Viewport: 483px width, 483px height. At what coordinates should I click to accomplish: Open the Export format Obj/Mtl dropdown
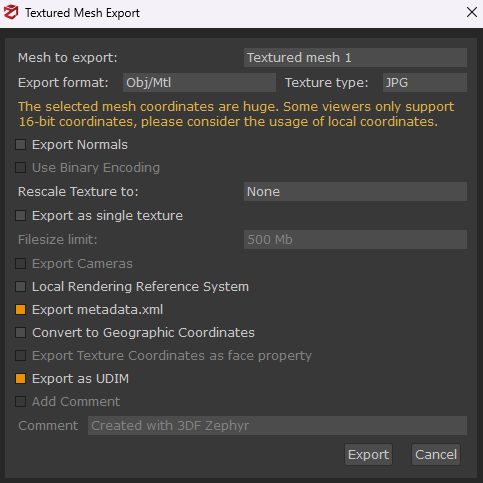[x=199, y=83]
